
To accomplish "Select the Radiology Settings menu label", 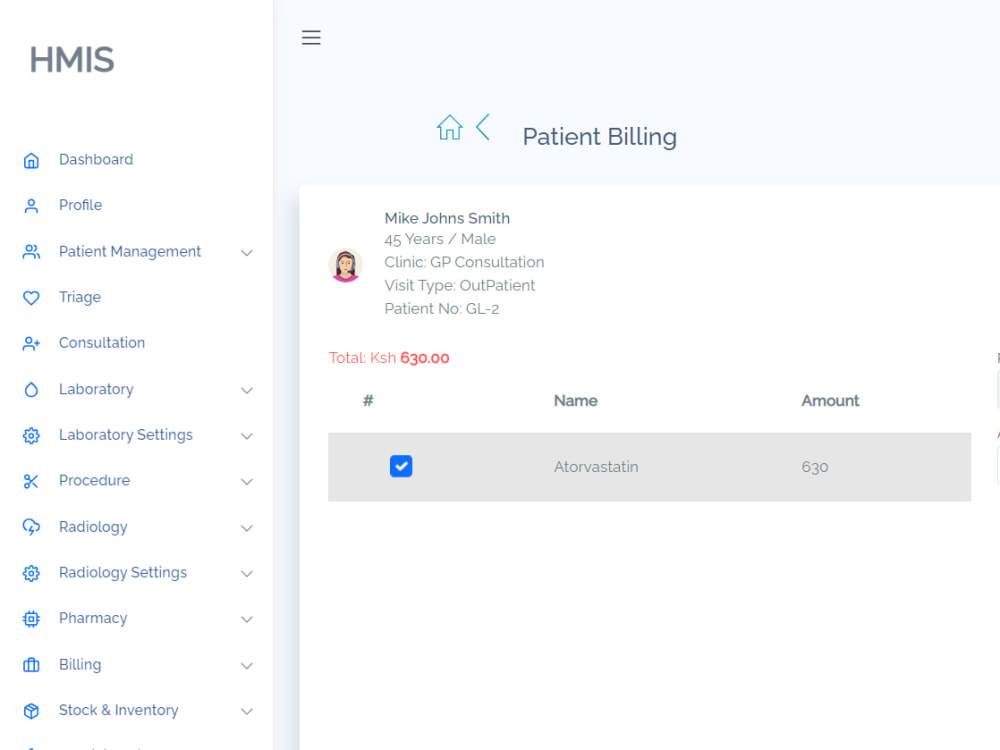I will (122, 573).
